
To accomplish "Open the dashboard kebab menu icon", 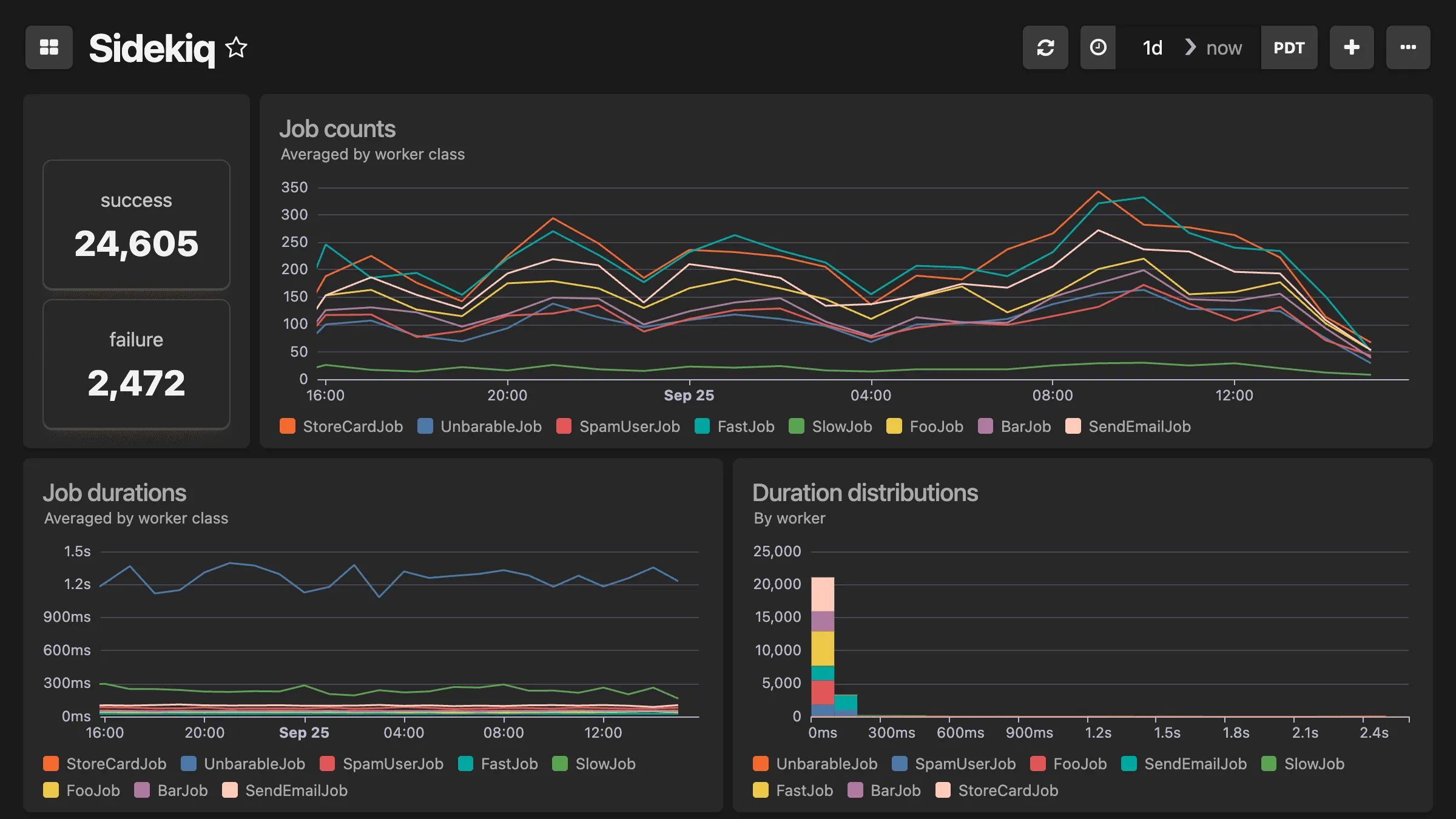I will click(x=1408, y=47).
